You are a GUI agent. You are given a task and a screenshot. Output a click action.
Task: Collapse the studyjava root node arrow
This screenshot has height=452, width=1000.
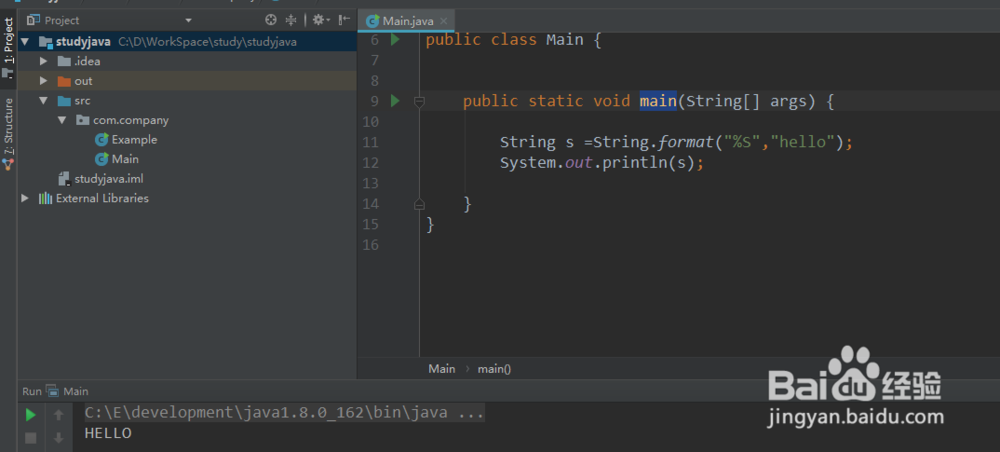25,42
